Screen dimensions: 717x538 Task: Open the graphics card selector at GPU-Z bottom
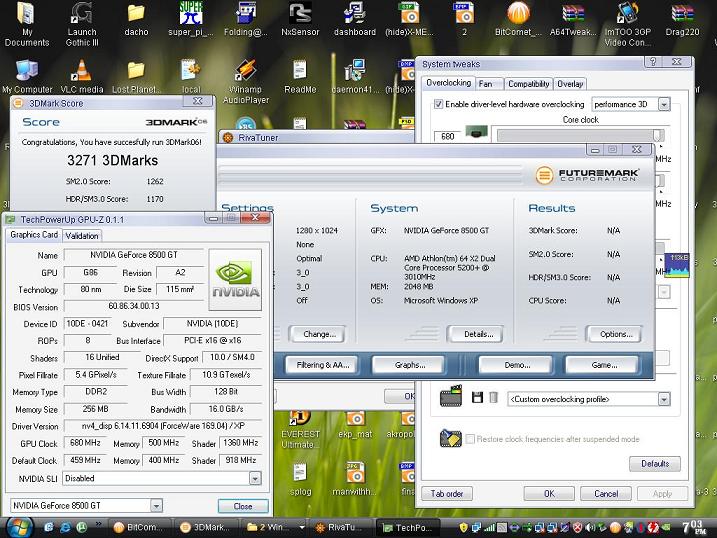tap(156, 506)
